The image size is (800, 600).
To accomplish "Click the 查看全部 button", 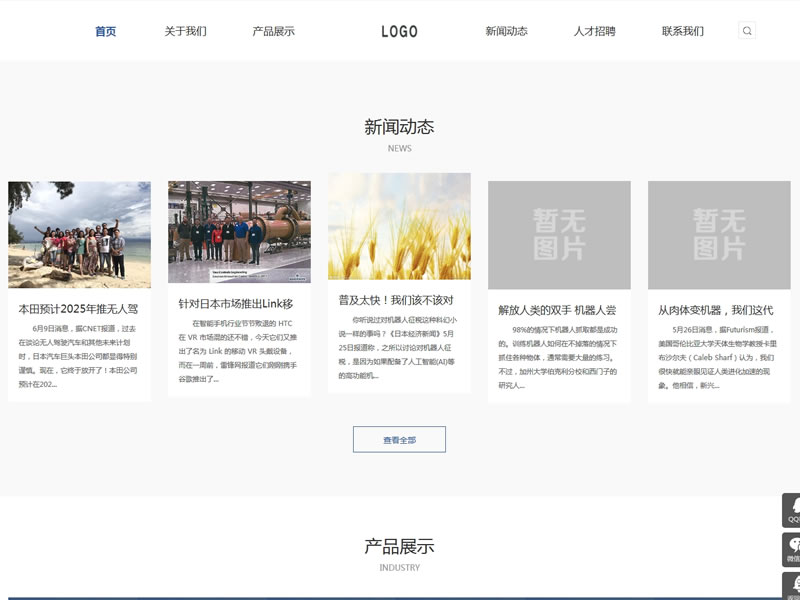I will pyautogui.click(x=399, y=439).
